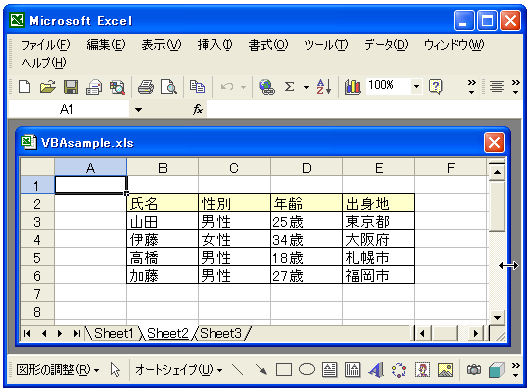This screenshot has height=391, width=531.
Task: Click the Center alignment icon
Action: point(497,87)
